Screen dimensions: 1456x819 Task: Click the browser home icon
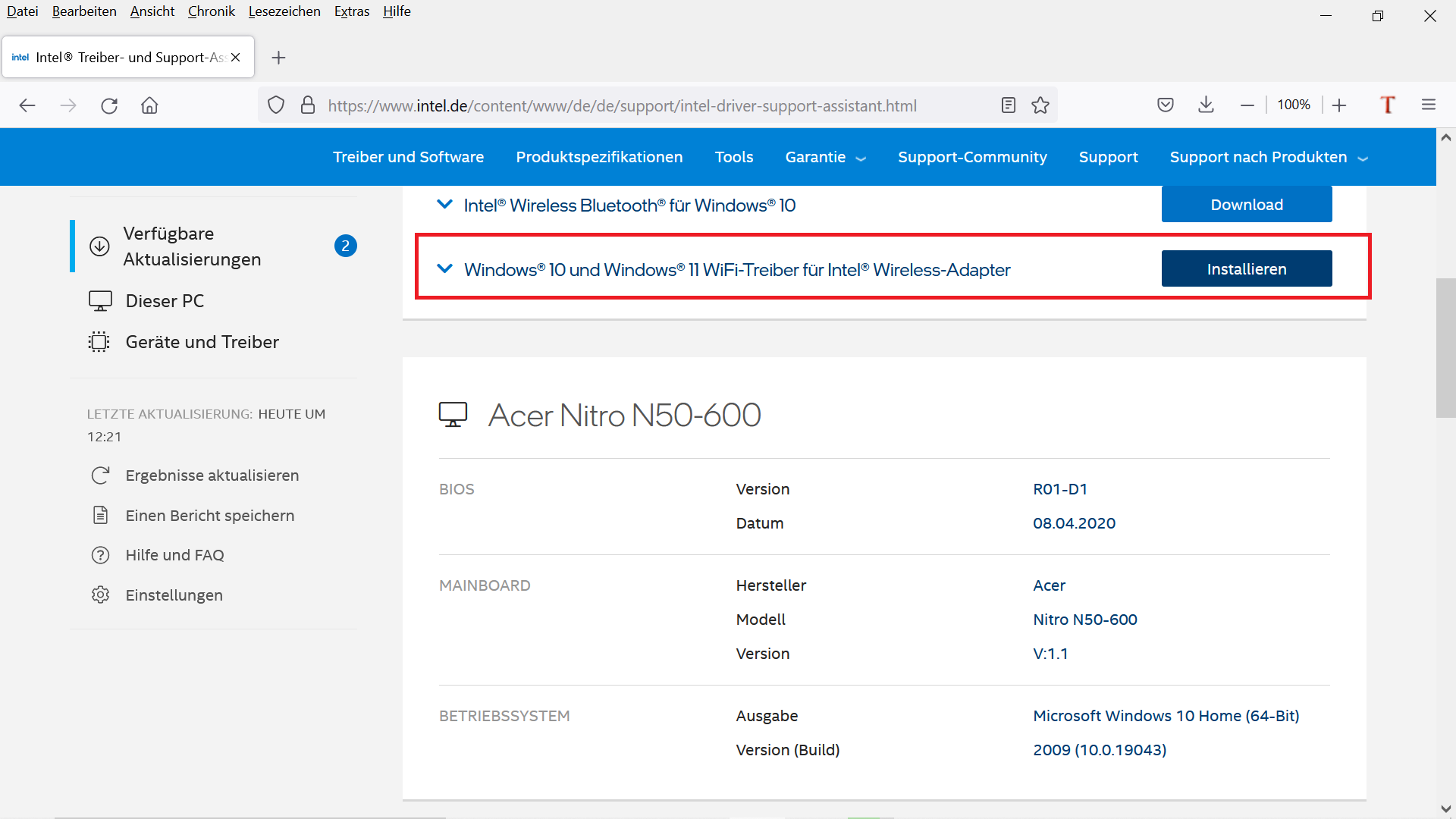[149, 105]
